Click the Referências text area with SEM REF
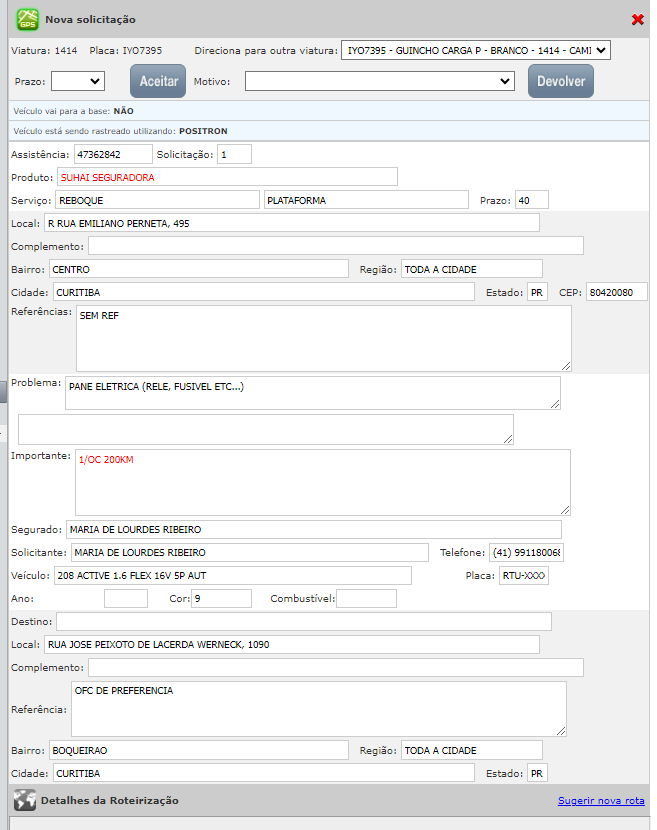 coord(323,338)
